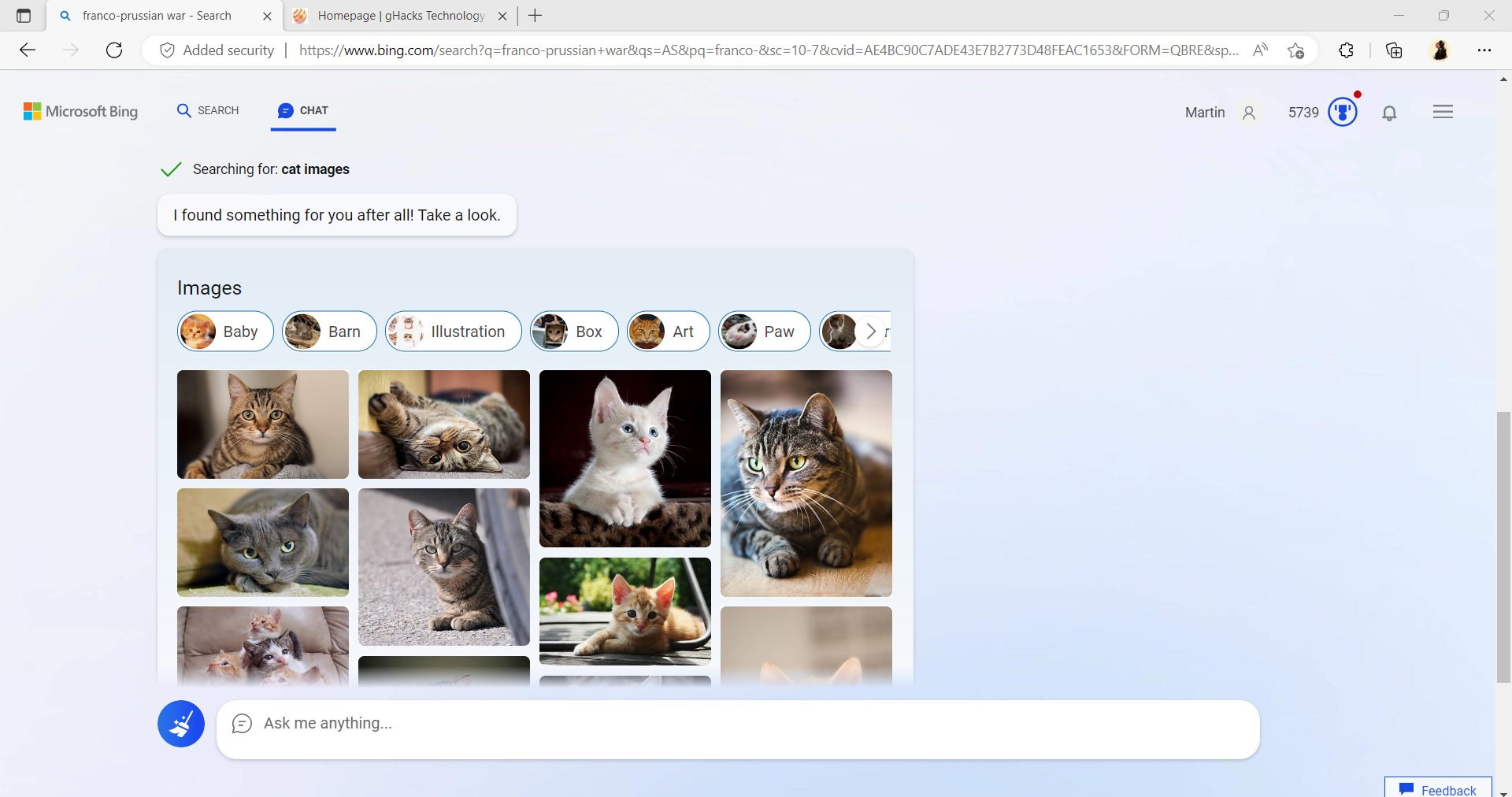Activate Read aloud in the address bar
This screenshot has width=1512, height=797.
point(1260,50)
